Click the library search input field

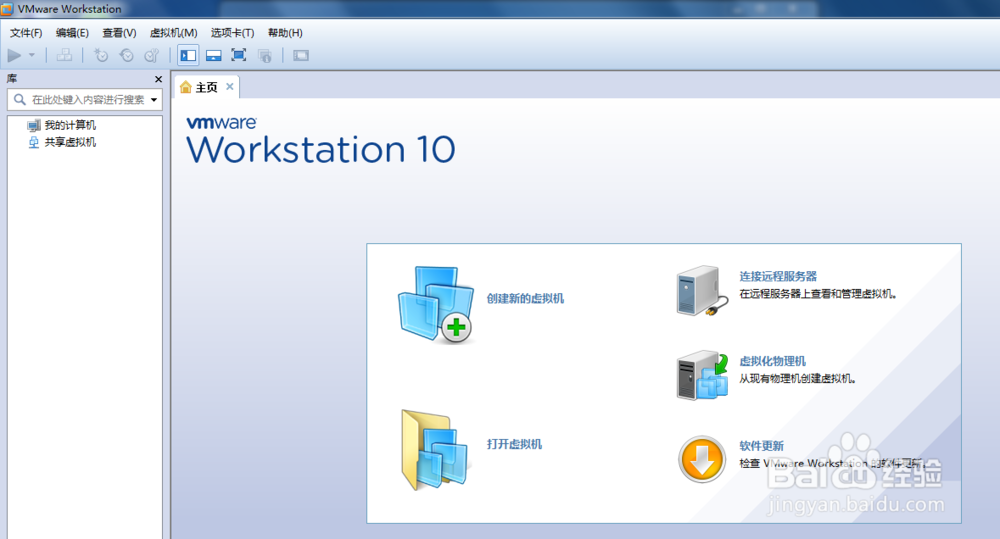85,100
